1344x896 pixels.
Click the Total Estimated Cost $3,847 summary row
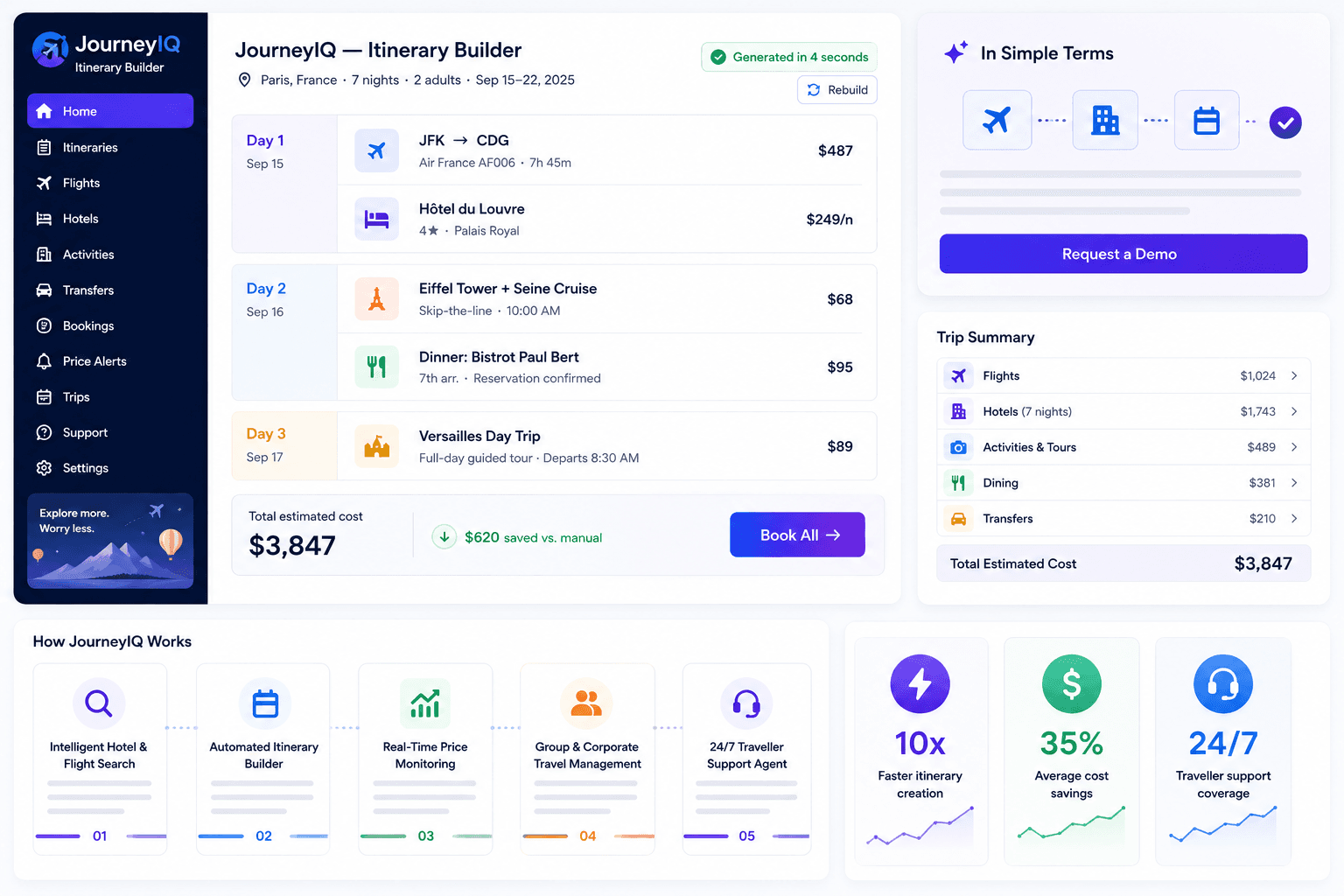pyautogui.click(x=1123, y=563)
